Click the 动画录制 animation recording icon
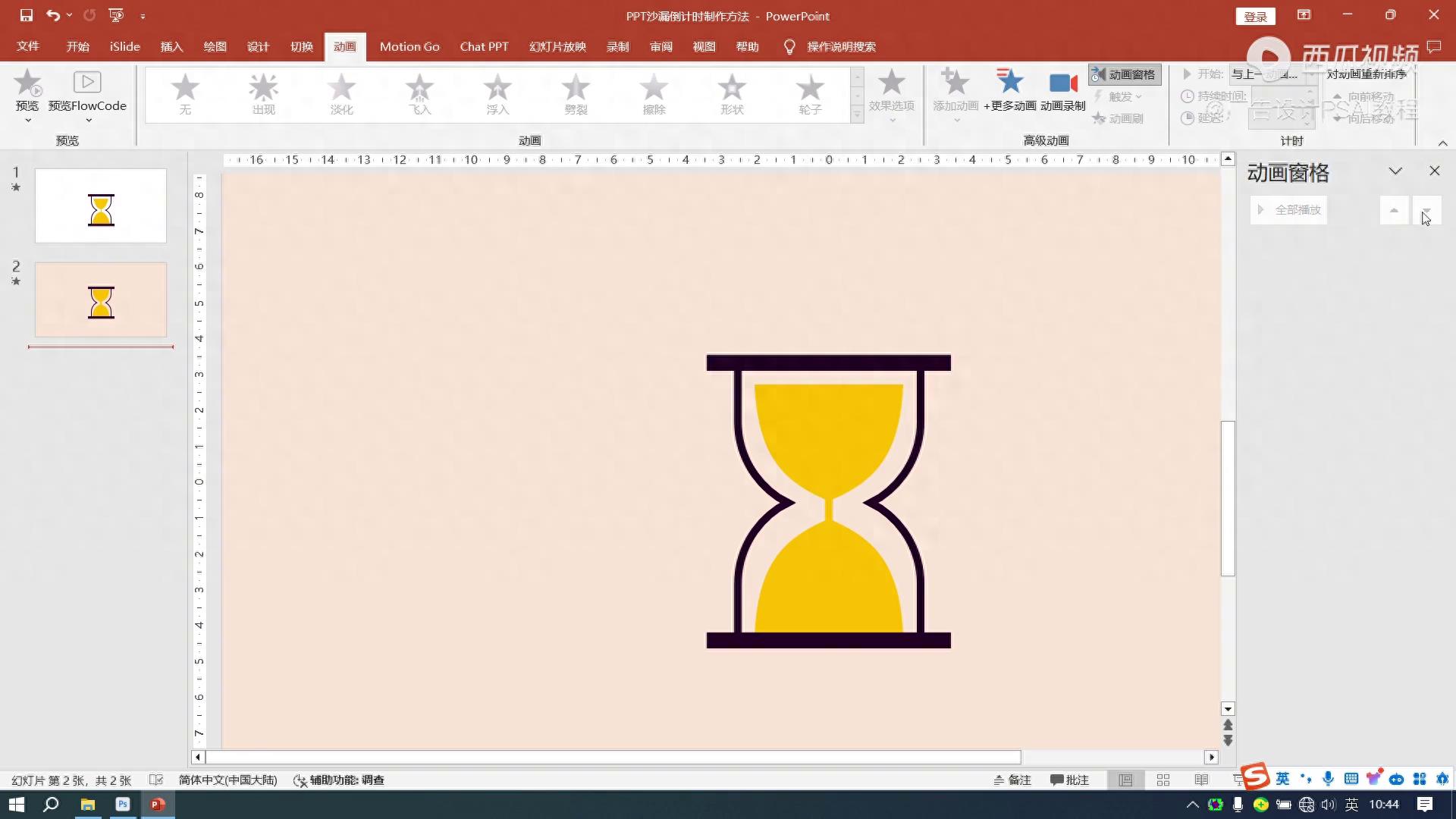This screenshot has width=1456, height=819. [x=1063, y=83]
